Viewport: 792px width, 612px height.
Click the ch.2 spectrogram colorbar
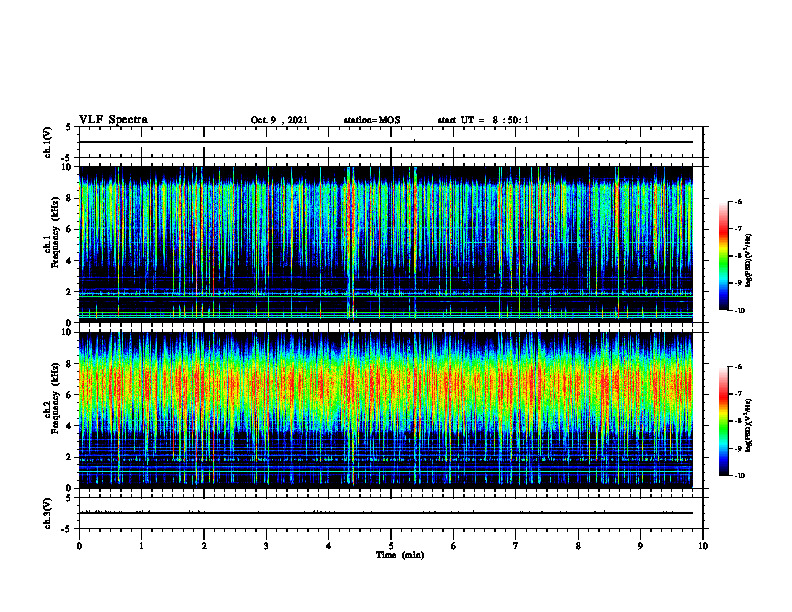click(723, 421)
